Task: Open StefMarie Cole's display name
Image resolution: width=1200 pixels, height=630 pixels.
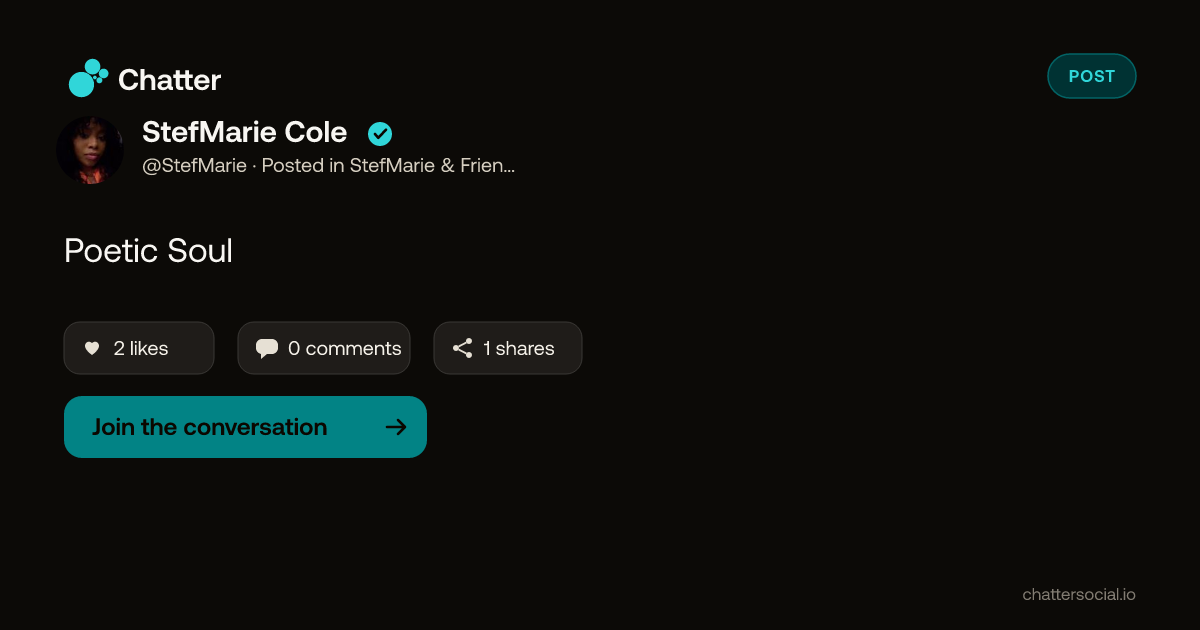Action: (x=245, y=132)
